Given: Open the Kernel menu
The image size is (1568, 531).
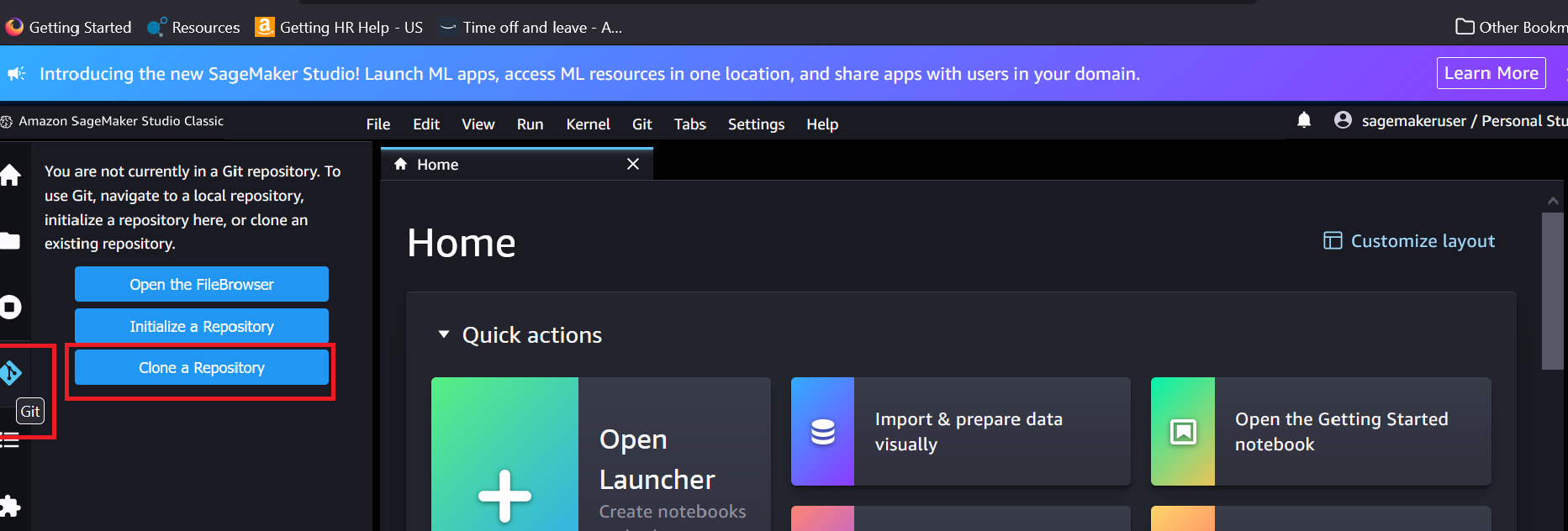Looking at the screenshot, I should (x=589, y=124).
